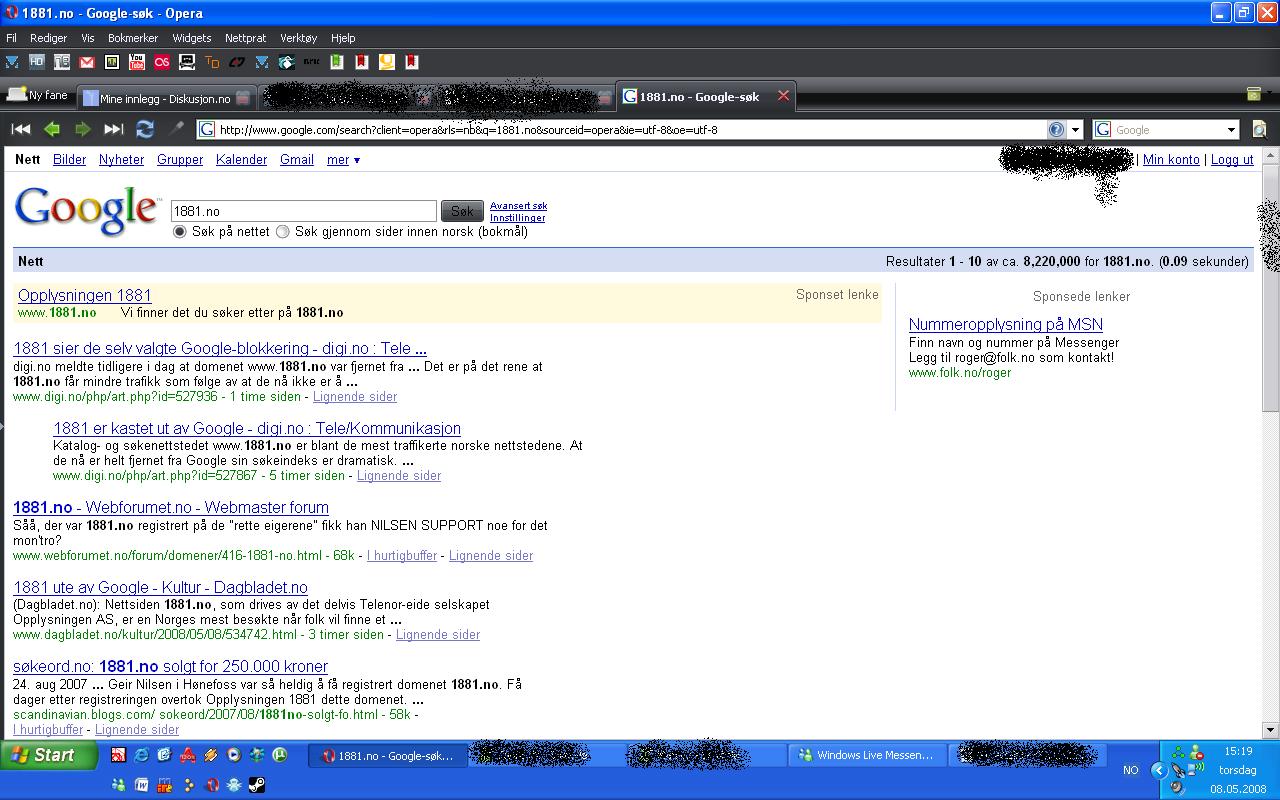The width and height of the screenshot is (1280, 800).
Task: Click the find-in-page magnifier icon
Action: click(x=1259, y=129)
